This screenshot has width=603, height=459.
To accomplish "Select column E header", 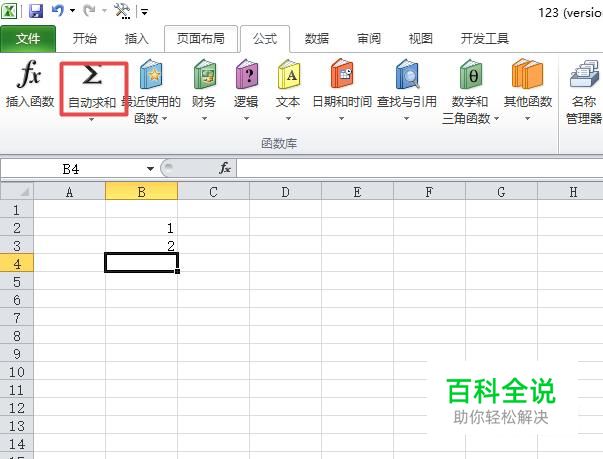I will tap(357, 191).
